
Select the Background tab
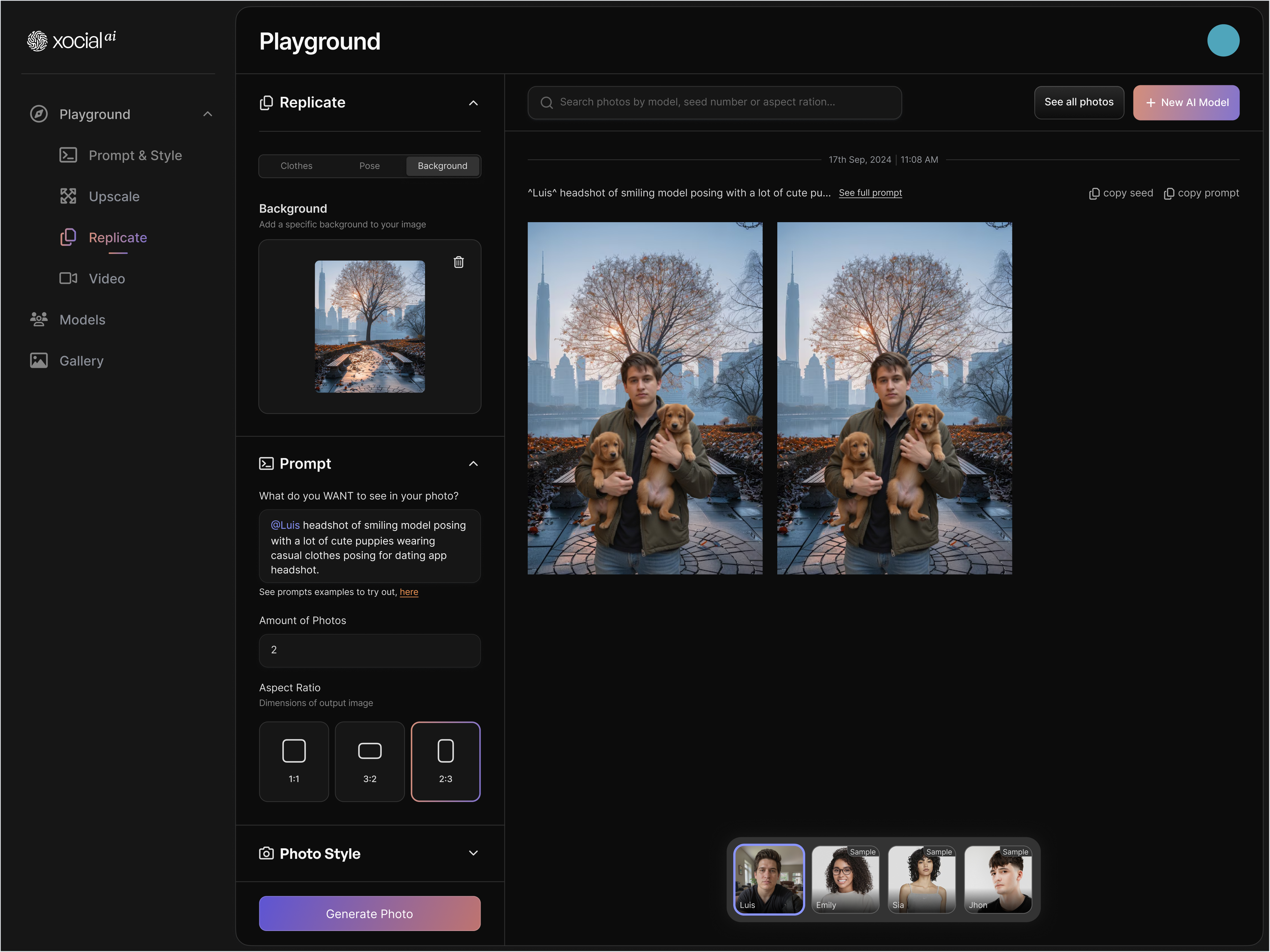[x=443, y=166]
